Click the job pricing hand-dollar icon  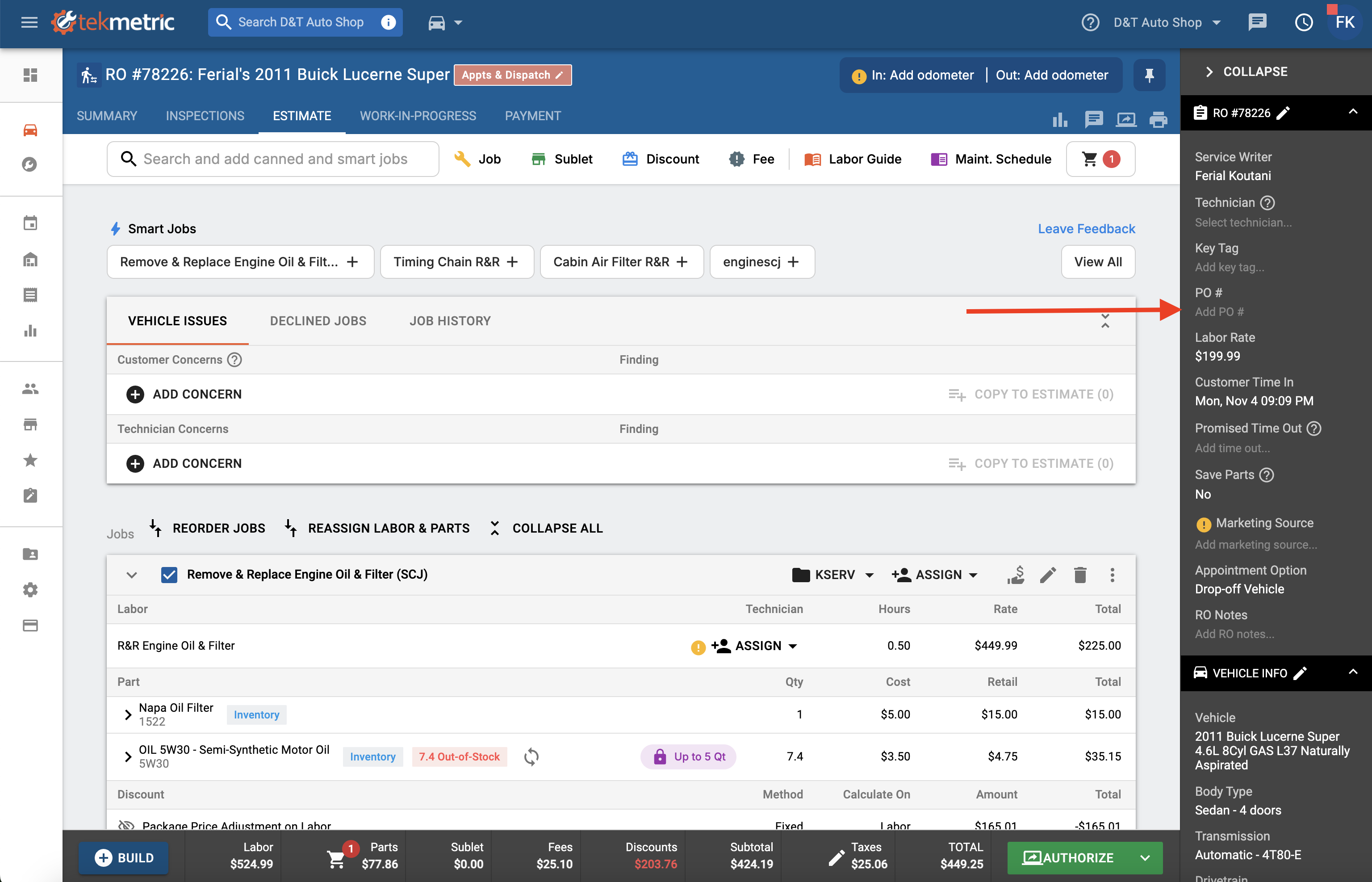click(x=1016, y=575)
